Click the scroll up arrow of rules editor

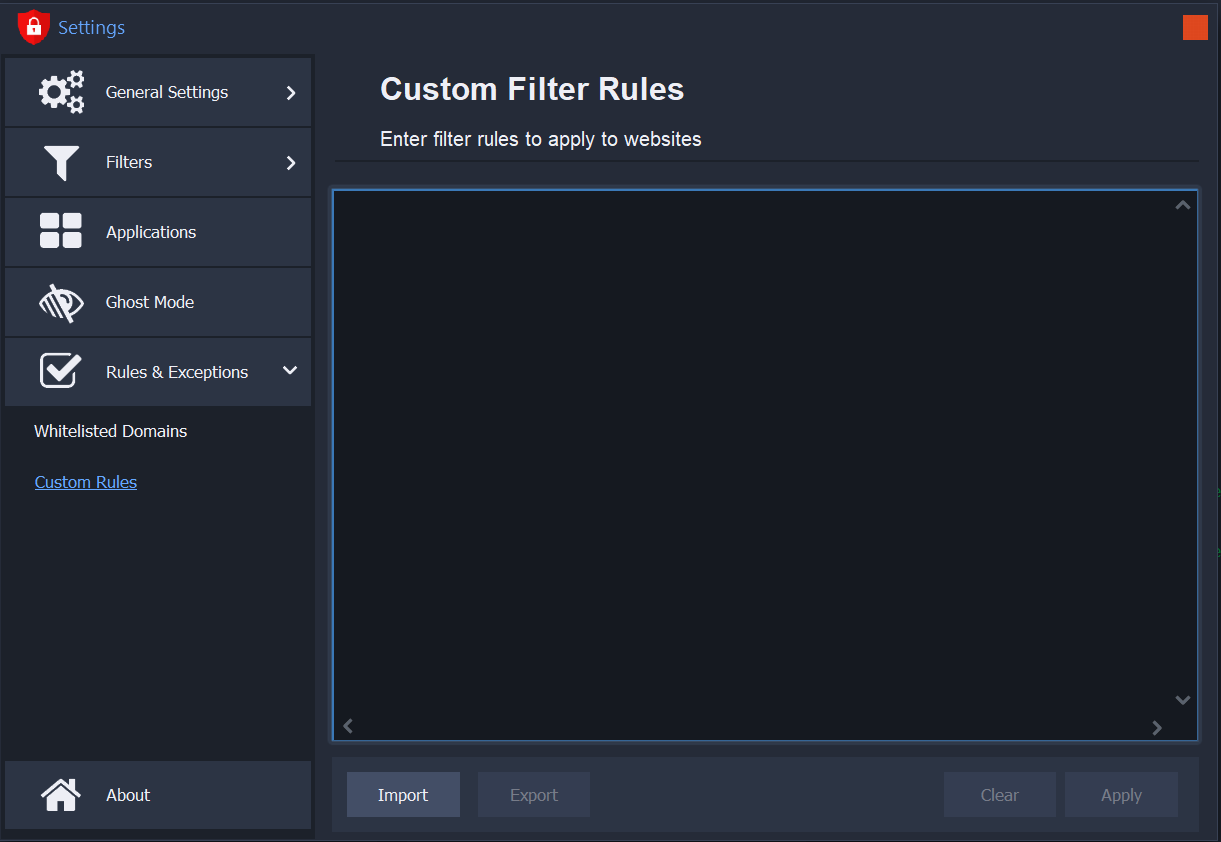coord(1183,205)
